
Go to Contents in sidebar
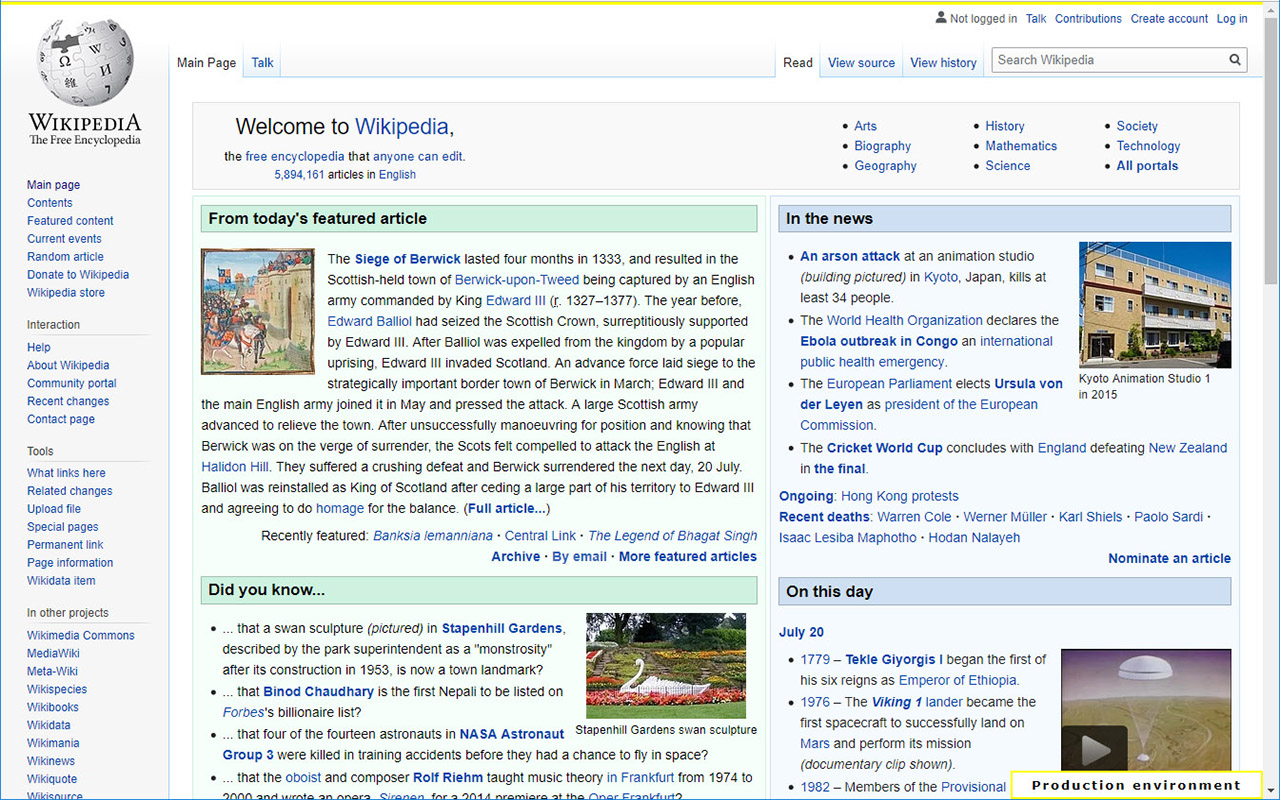pos(50,203)
